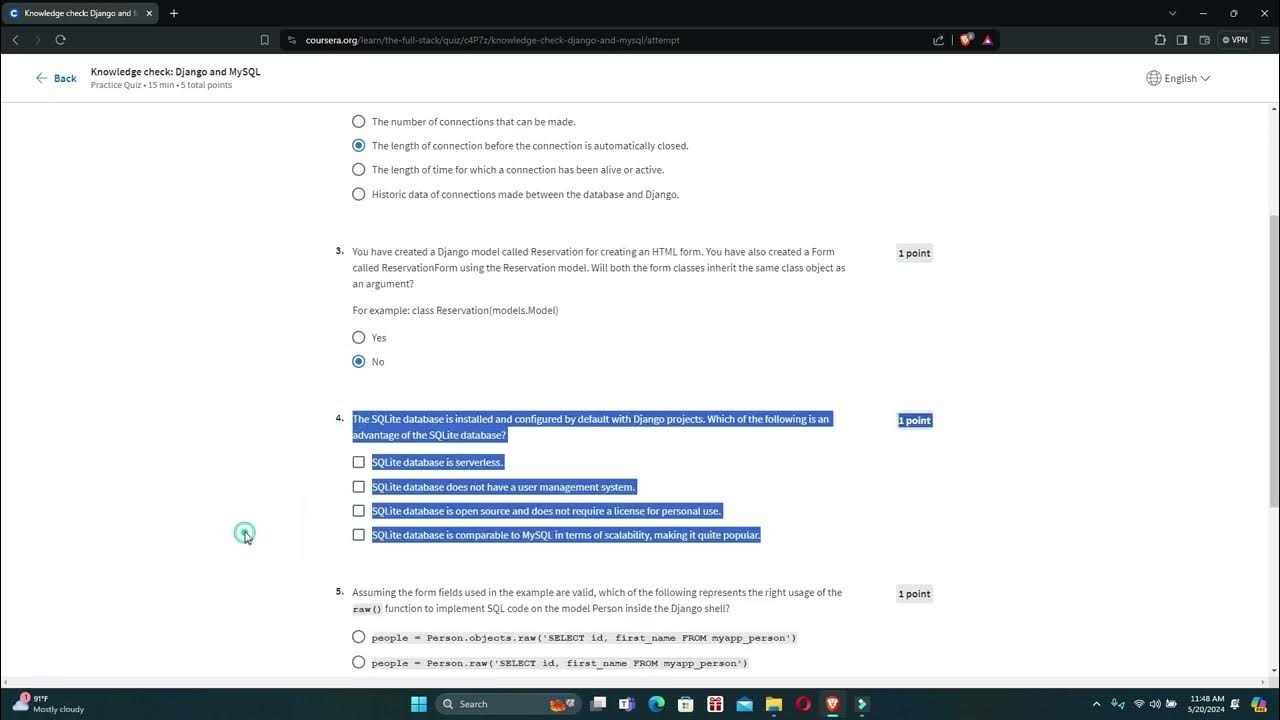The width and height of the screenshot is (1280, 720).
Task: Open the English language dropdown
Action: (1178, 78)
